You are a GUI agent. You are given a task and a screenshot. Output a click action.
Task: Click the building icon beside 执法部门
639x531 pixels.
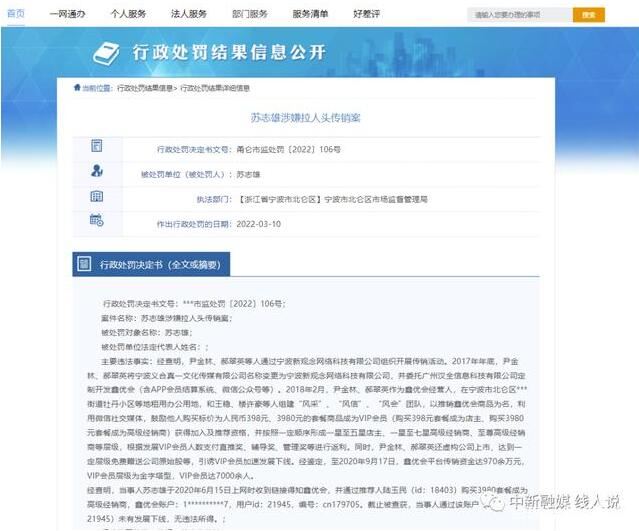click(97, 196)
